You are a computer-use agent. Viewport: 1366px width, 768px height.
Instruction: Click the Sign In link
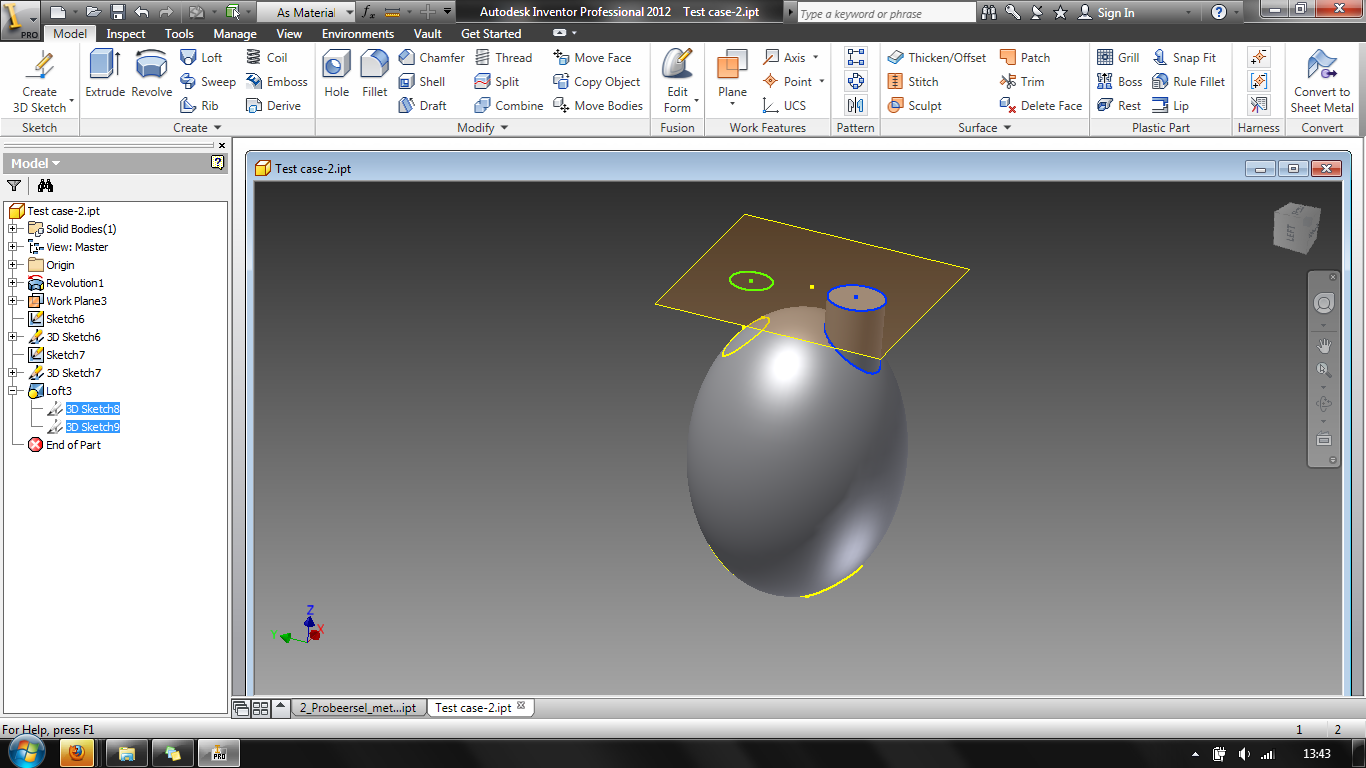pyautogui.click(x=1114, y=13)
